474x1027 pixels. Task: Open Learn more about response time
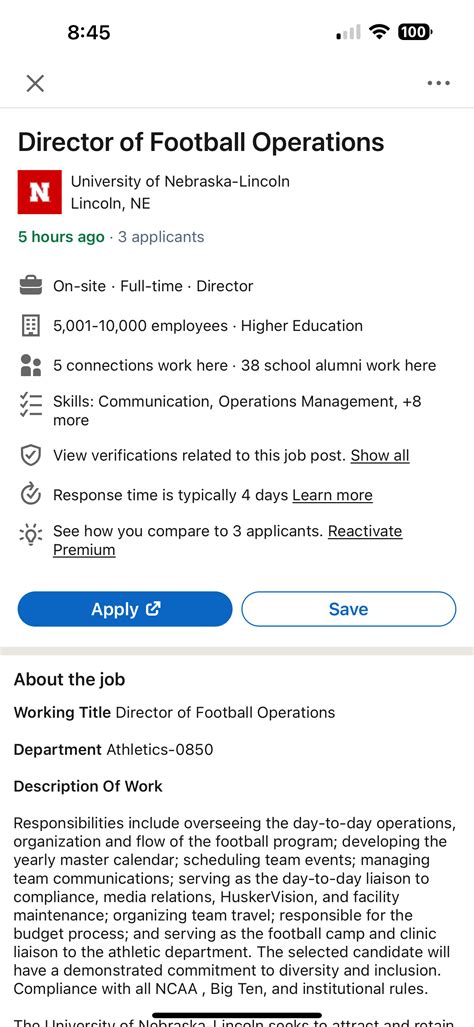point(332,495)
